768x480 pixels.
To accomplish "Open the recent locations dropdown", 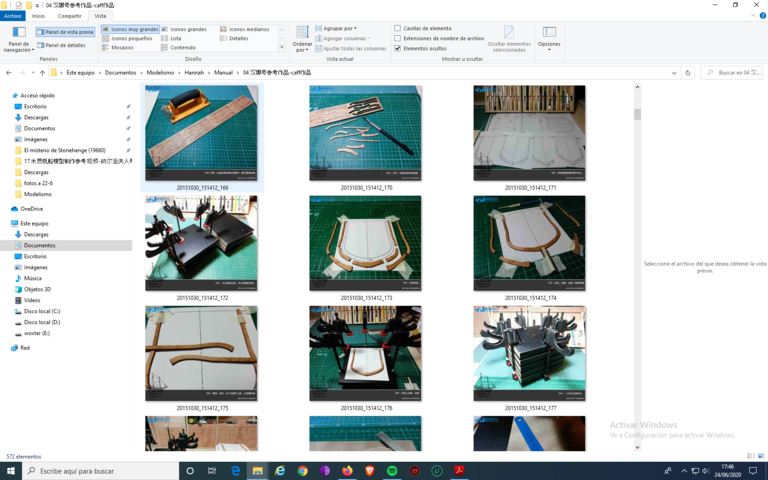I will [x=33, y=72].
